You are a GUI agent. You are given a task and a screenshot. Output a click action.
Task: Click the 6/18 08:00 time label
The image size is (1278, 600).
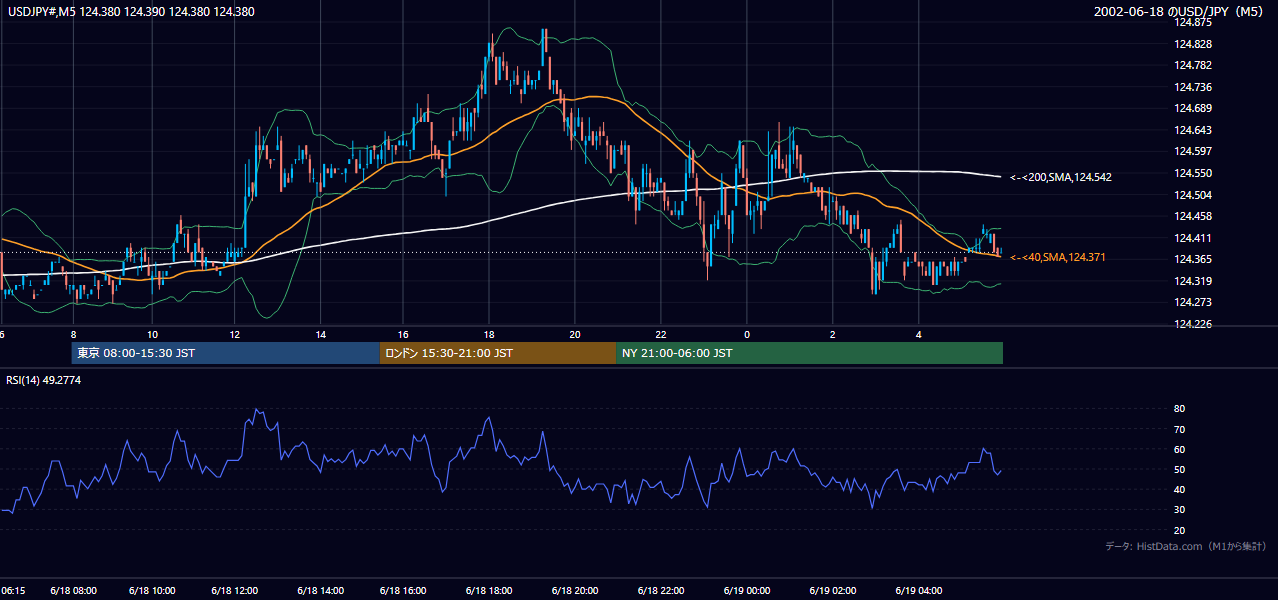pyautogui.click(x=72, y=591)
